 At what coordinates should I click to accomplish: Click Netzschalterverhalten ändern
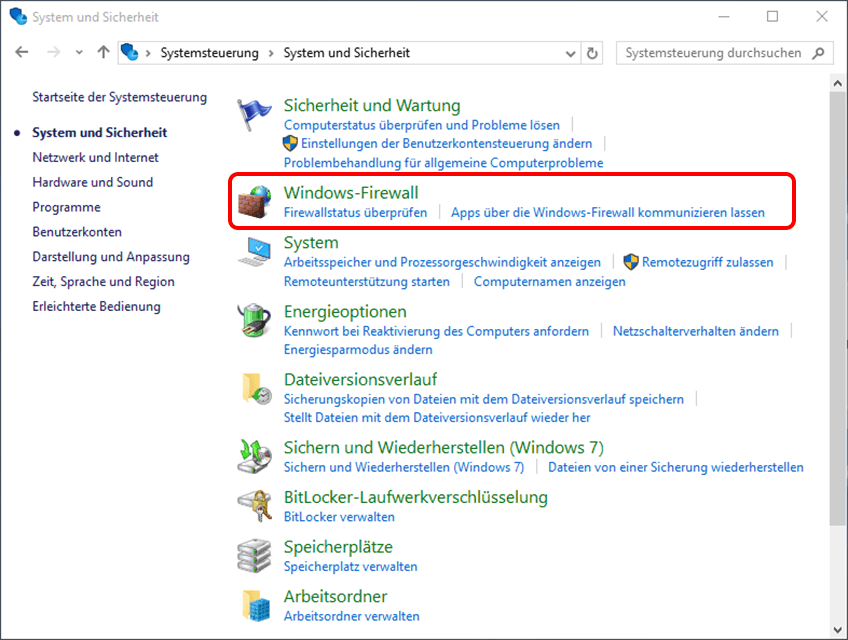[x=695, y=331]
